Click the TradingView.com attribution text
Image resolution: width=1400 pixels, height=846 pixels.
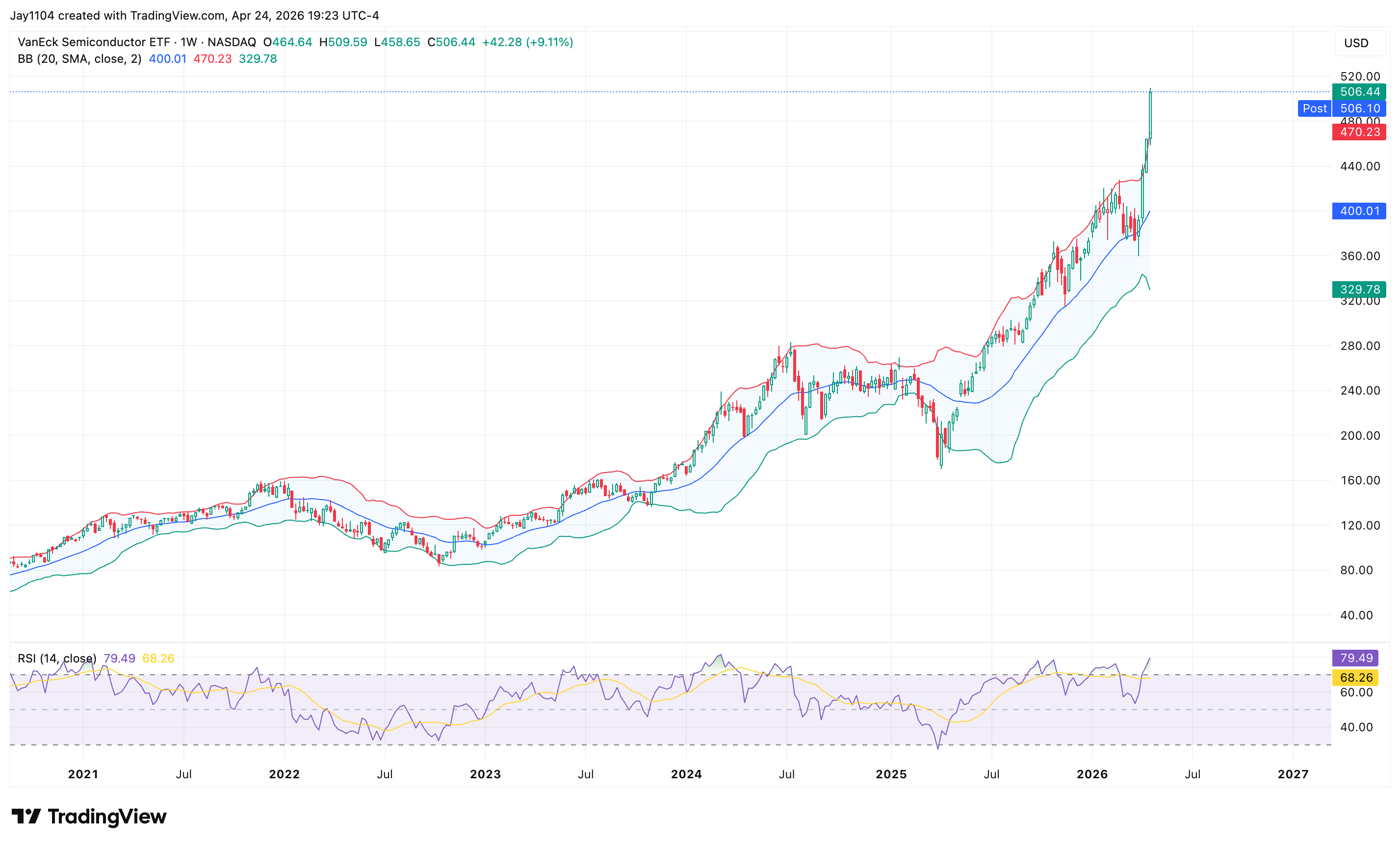coord(177,15)
